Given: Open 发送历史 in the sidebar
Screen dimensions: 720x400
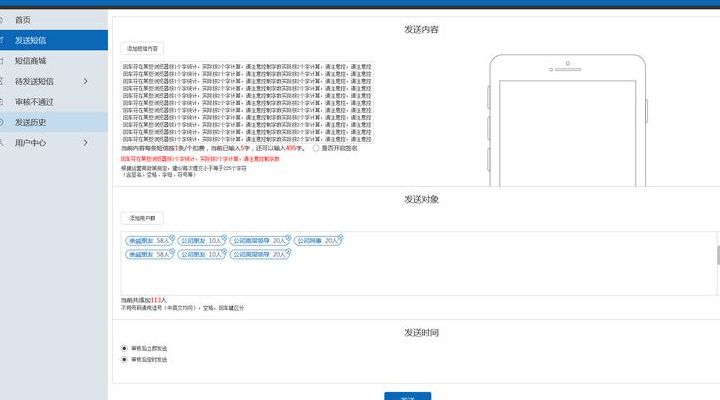Looking at the screenshot, I should coord(54,122).
